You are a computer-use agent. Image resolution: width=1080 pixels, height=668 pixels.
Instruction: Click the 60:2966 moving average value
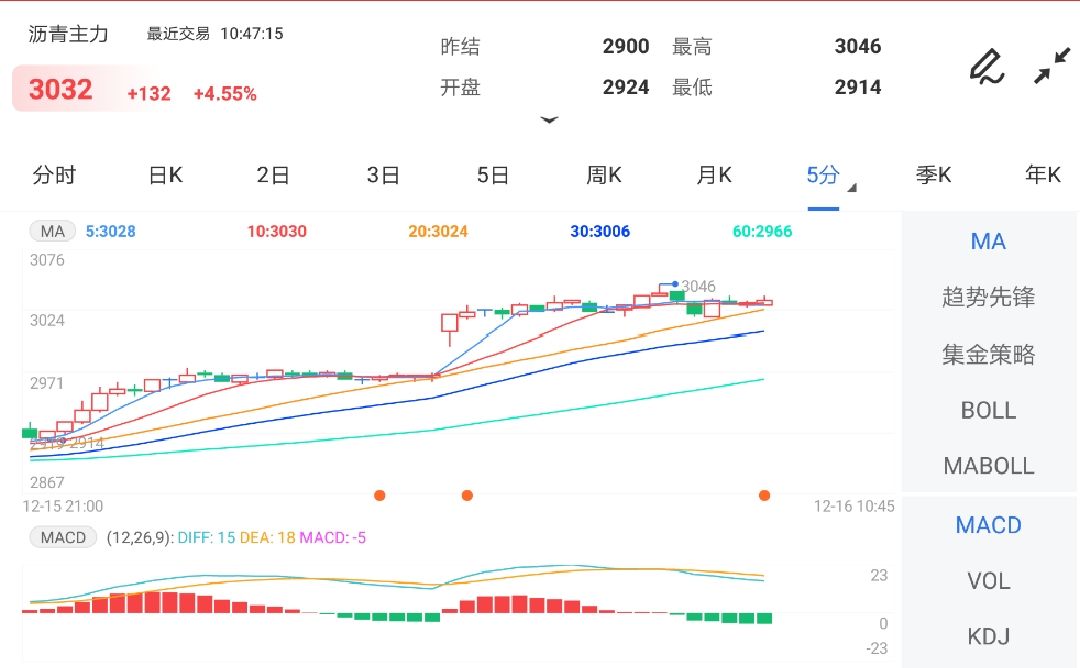click(x=762, y=231)
